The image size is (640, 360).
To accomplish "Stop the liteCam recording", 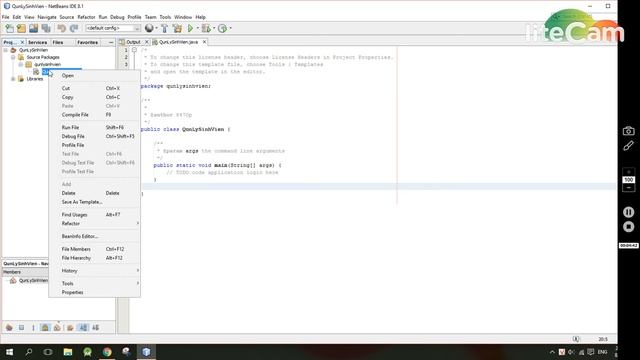I will [x=629, y=227].
